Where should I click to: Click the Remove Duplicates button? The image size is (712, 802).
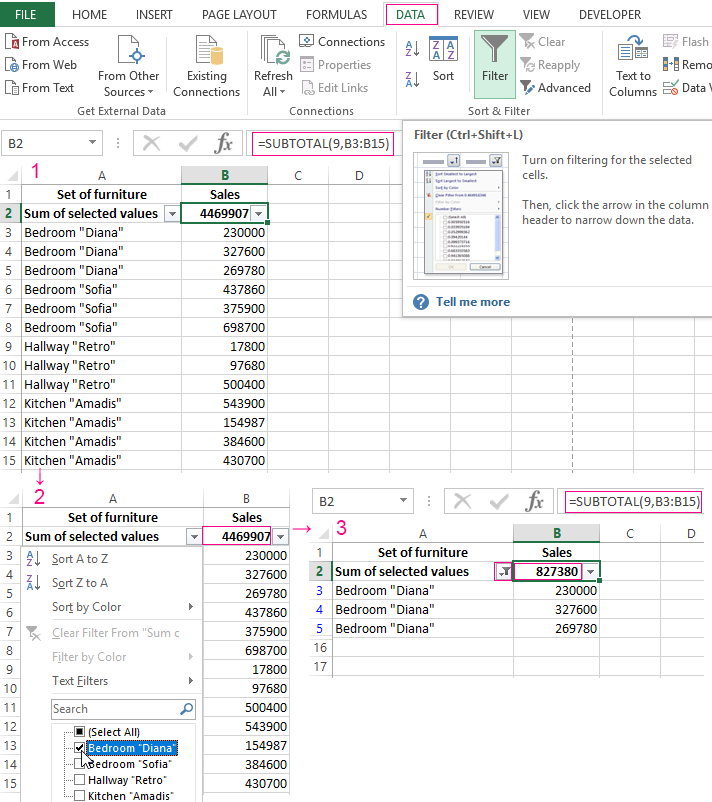tap(686, 65)
